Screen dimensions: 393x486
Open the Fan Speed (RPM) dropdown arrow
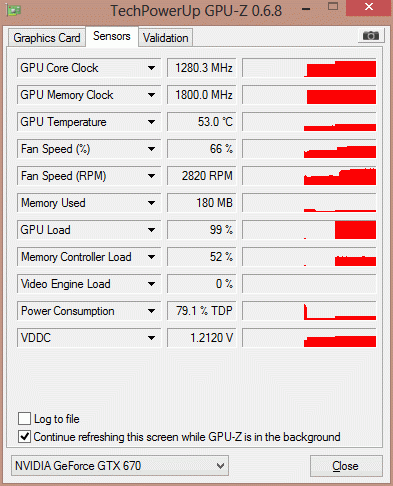[151, 176]
